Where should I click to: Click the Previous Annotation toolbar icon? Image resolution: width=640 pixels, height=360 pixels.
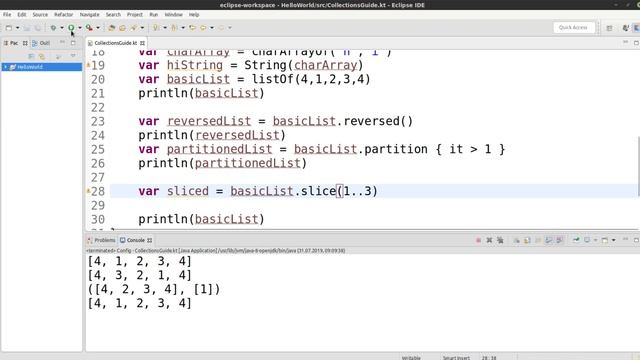(x=174, y=28)
